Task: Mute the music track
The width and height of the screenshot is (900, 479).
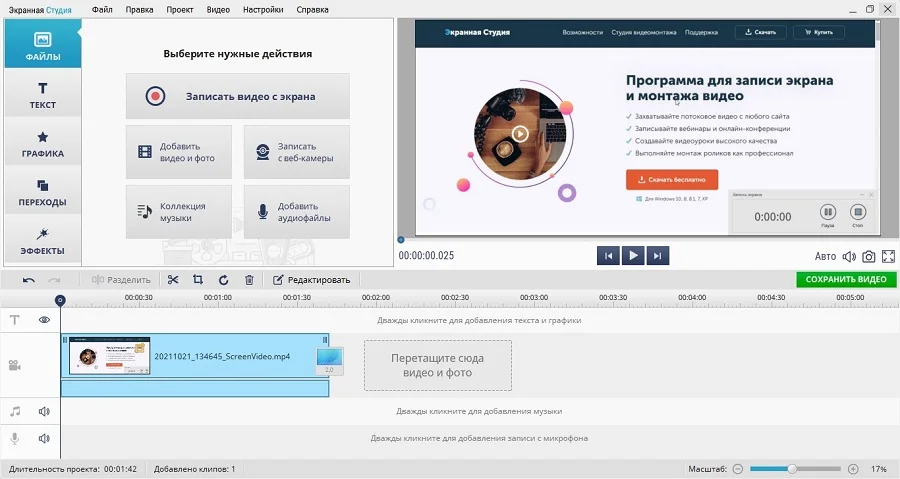Action: [44, 411]
